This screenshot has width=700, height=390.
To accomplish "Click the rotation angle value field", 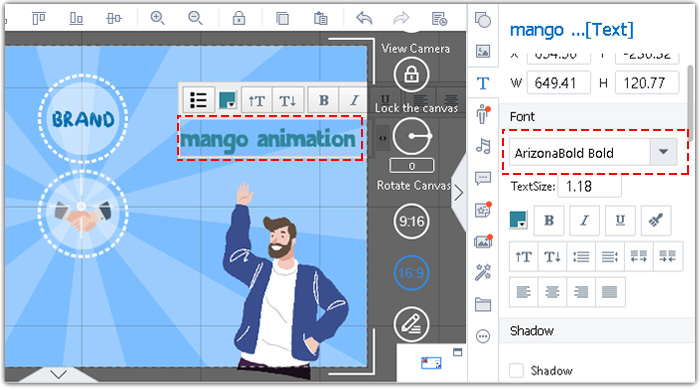I will pyautogui.click(x=412, y=166).
